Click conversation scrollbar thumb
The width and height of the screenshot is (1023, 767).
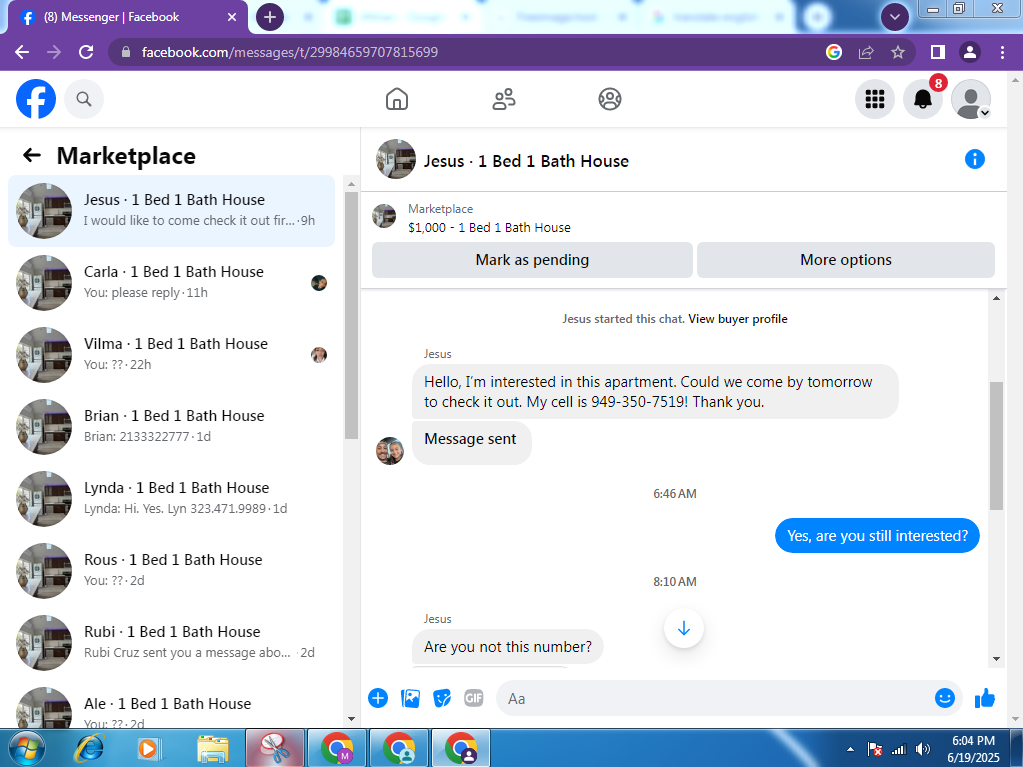996,445
